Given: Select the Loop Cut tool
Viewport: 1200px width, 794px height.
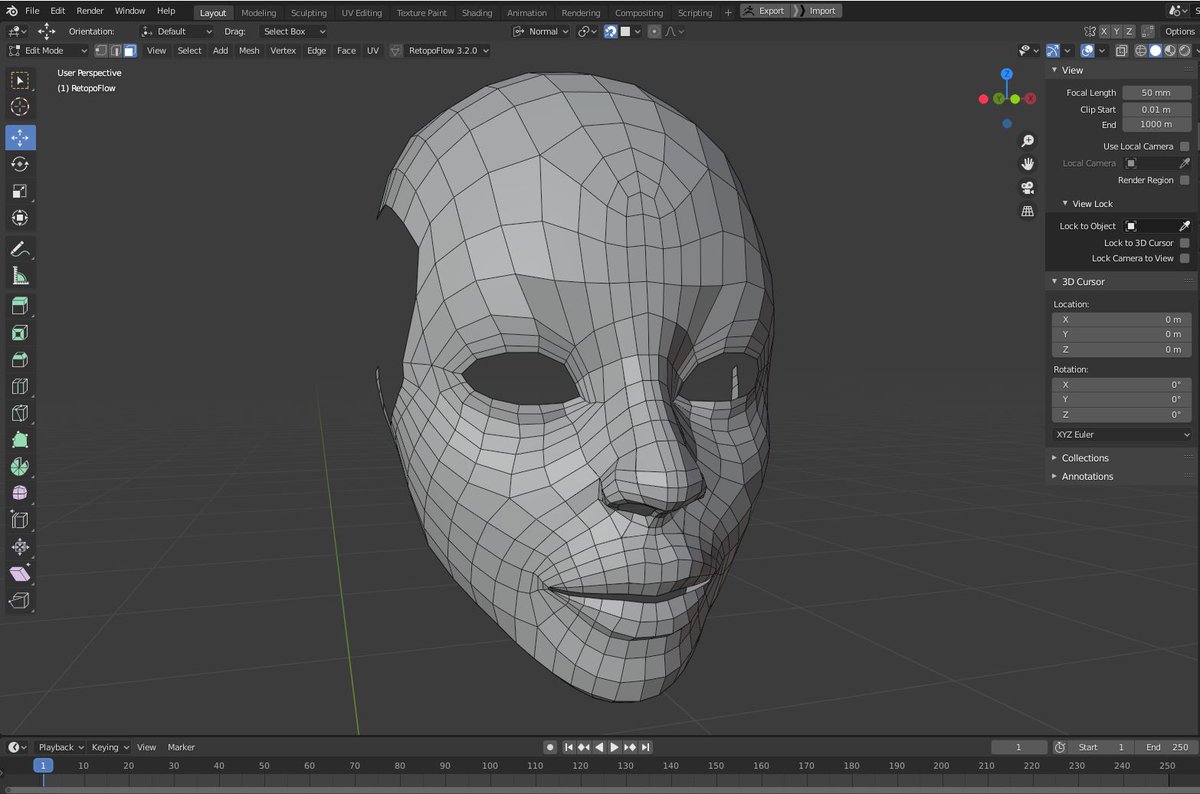Looking at the screenshot, I should click(x=20, y=386).
